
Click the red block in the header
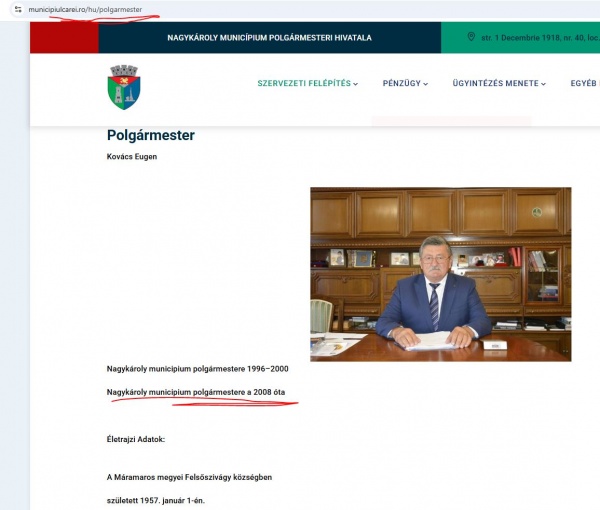pos(64,37)
